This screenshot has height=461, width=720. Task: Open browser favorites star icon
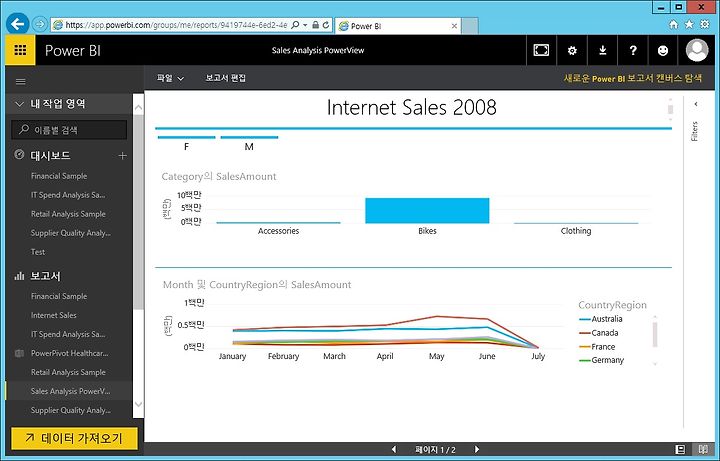click(689, 24)
